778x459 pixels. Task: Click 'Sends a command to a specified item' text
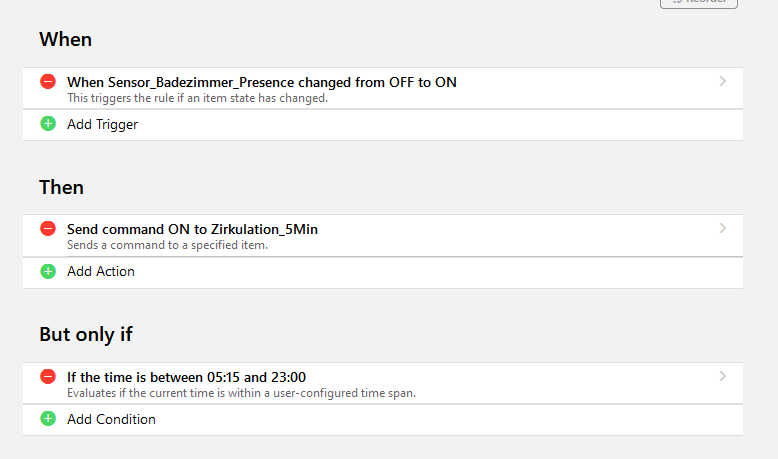pos(167,245)
